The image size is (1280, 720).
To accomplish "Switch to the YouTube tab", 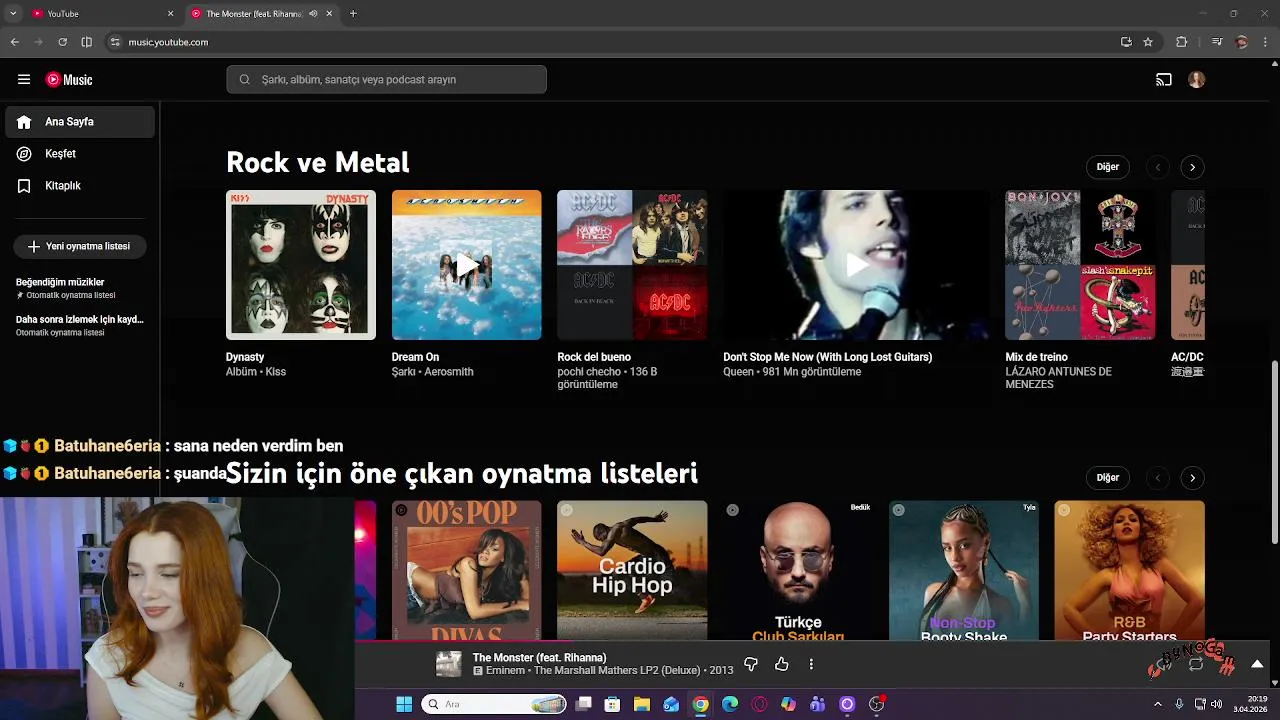I will click(x=100, y=13).
